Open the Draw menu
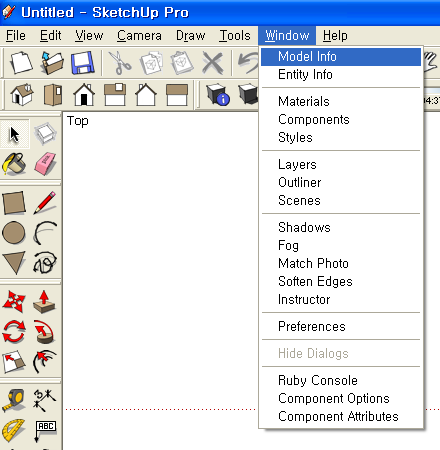This screenshot has height=450, width=440. (191, 36)
